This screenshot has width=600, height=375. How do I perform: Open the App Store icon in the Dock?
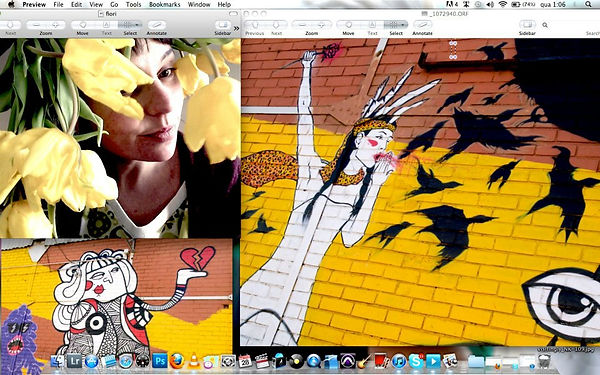(x=91, y=361)
